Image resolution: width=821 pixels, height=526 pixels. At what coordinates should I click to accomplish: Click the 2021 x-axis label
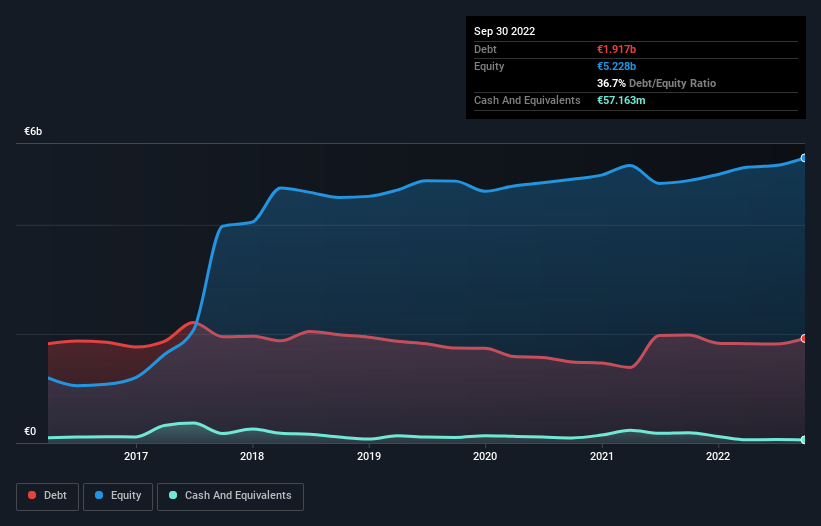(x=602, y=456)
